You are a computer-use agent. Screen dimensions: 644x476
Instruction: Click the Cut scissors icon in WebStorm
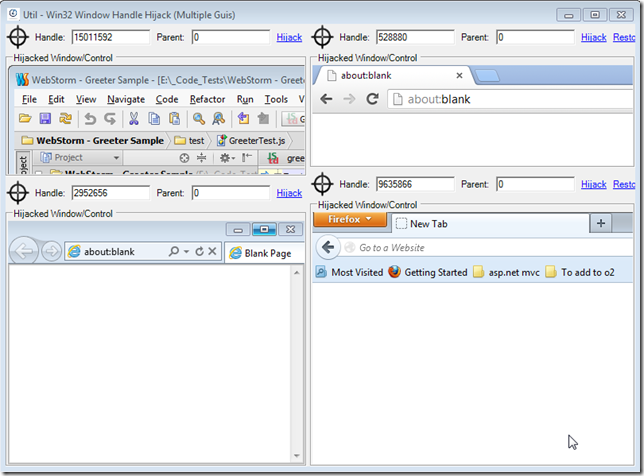(133, 119)
